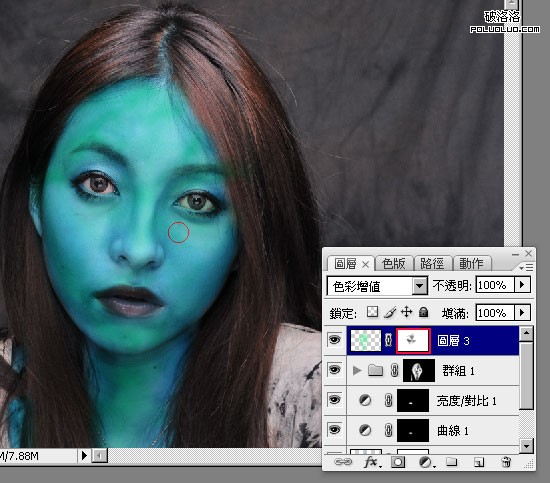Select the 群組 1 layer name
The width and height of the screenshot is (550, 483).
tap(458, 371)
